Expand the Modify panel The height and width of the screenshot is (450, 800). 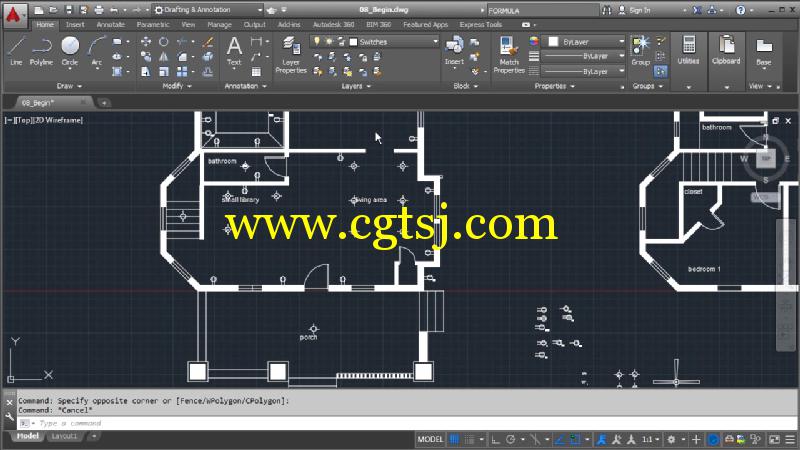[177, 86]
